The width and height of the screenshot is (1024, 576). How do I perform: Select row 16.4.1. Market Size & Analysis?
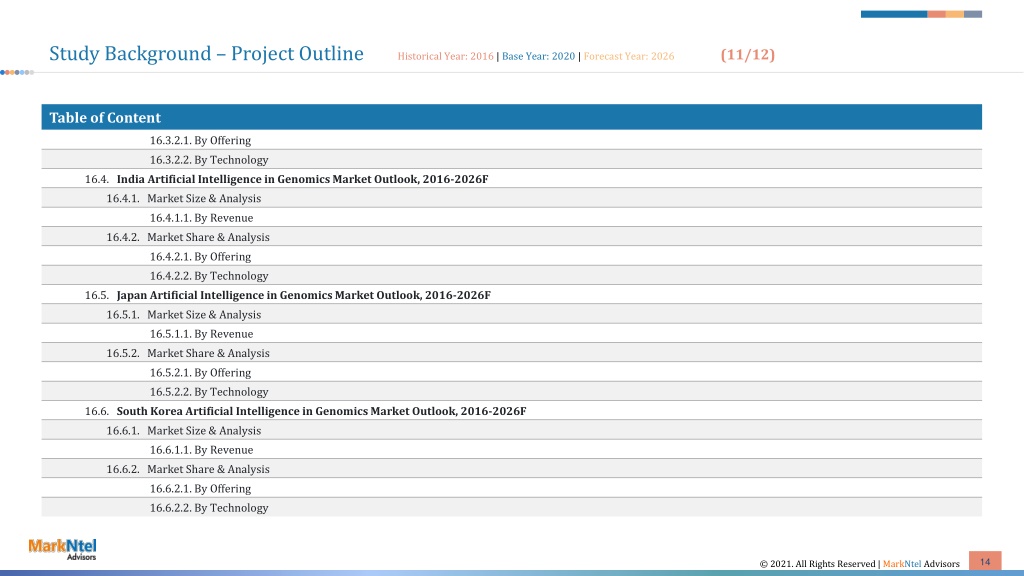(511, 198)
